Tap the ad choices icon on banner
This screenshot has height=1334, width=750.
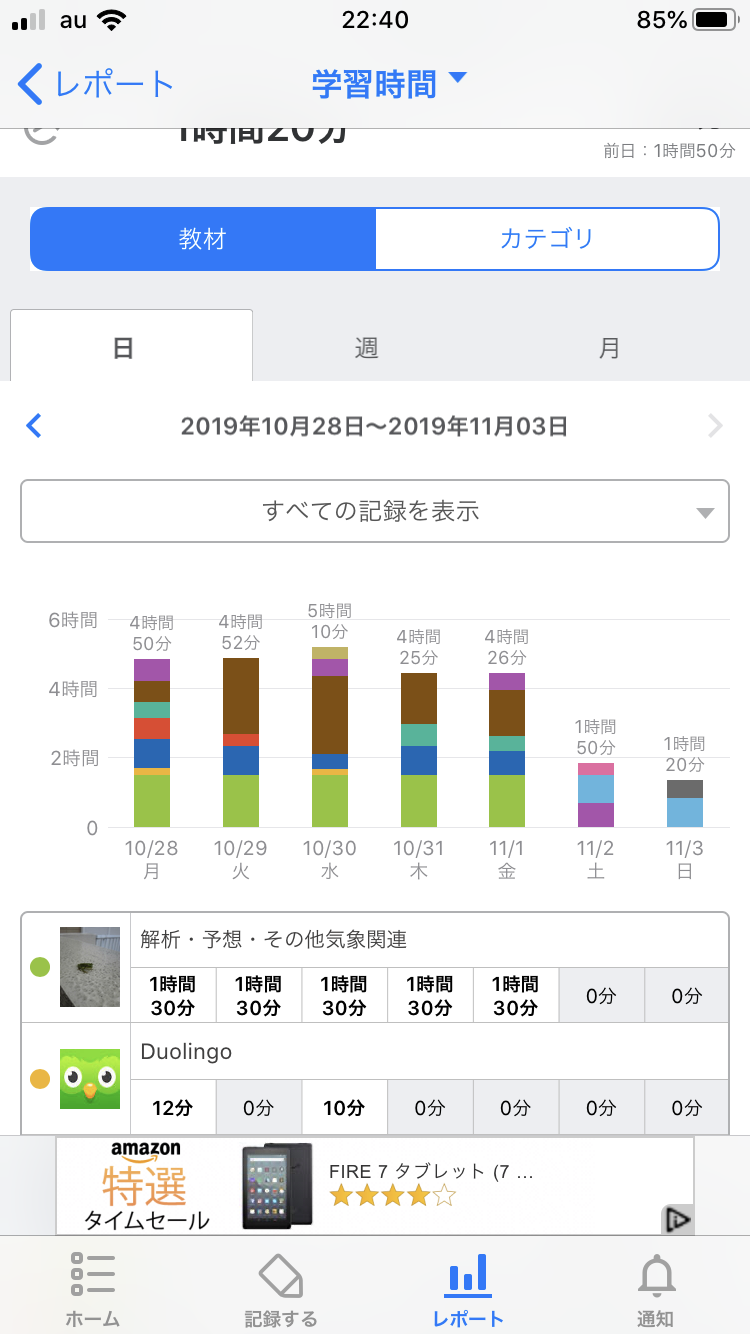tap(677, 1219)
